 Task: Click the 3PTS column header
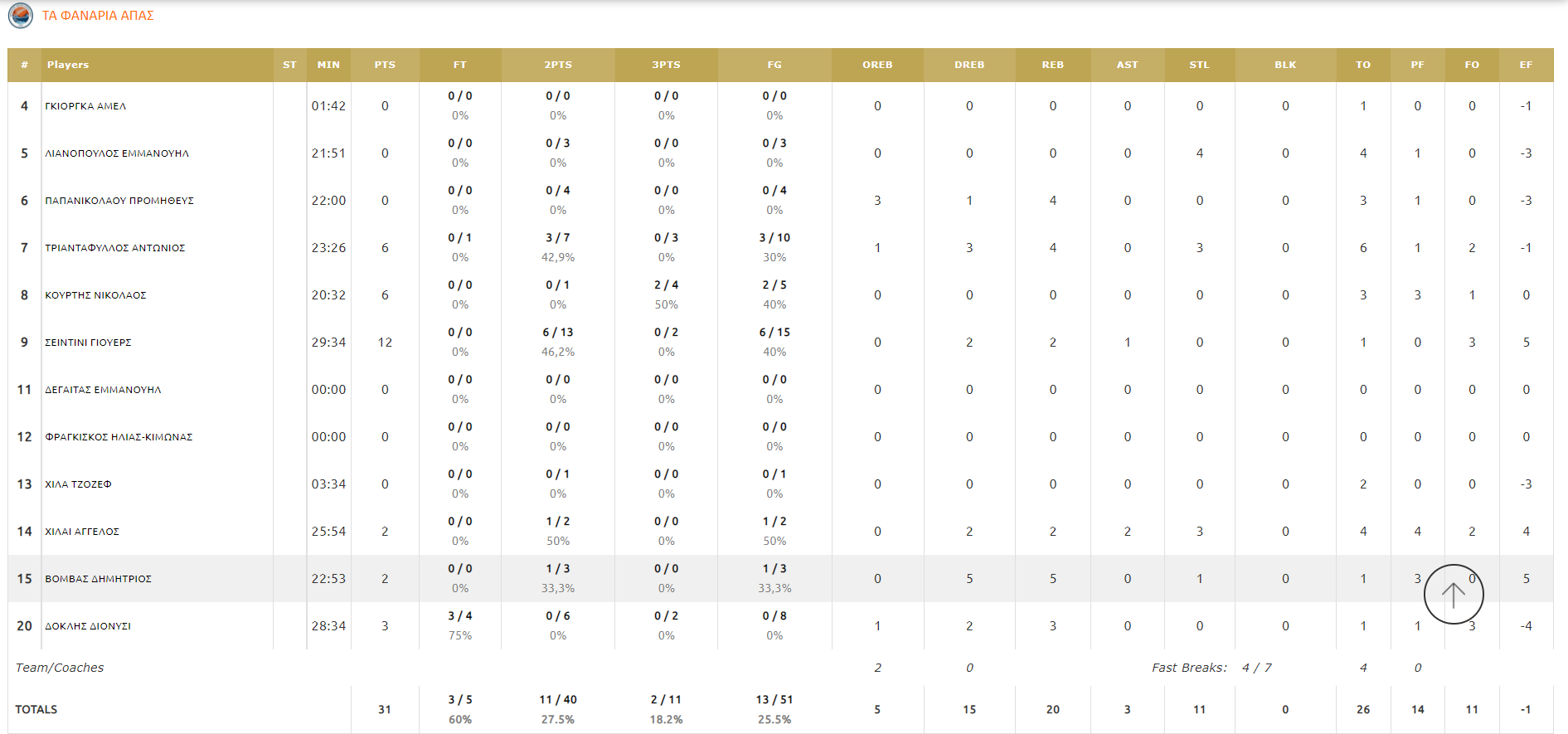pyautogui.click(x=666, y=65)
